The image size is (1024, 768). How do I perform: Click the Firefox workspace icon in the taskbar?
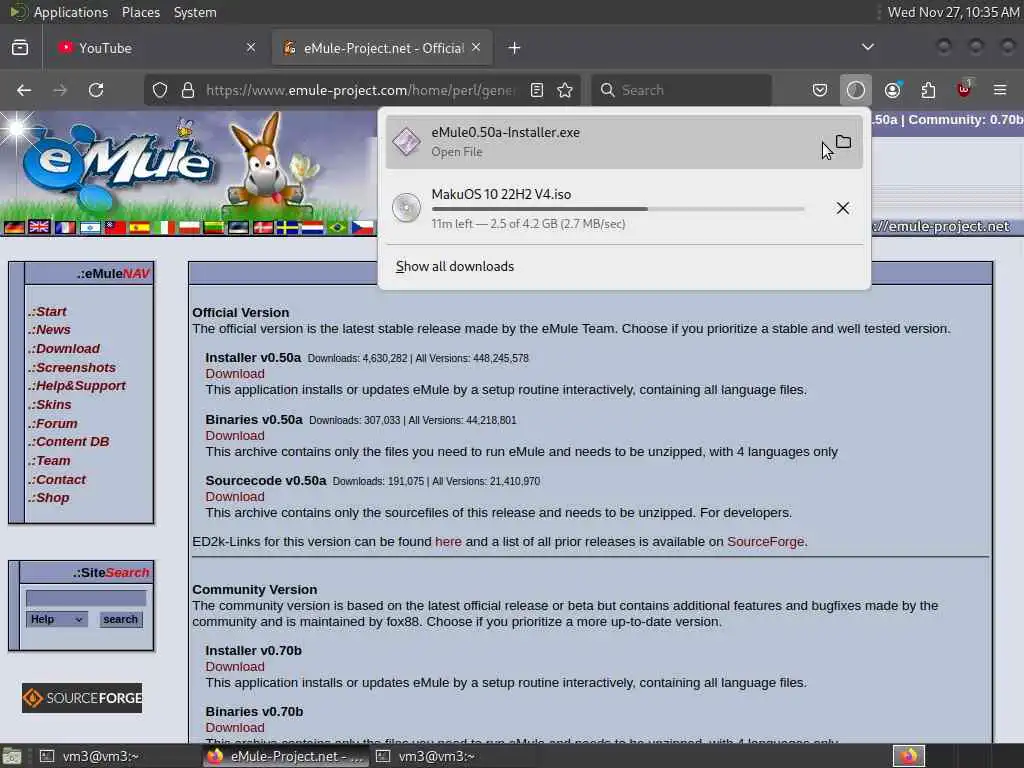click(908, 756)
